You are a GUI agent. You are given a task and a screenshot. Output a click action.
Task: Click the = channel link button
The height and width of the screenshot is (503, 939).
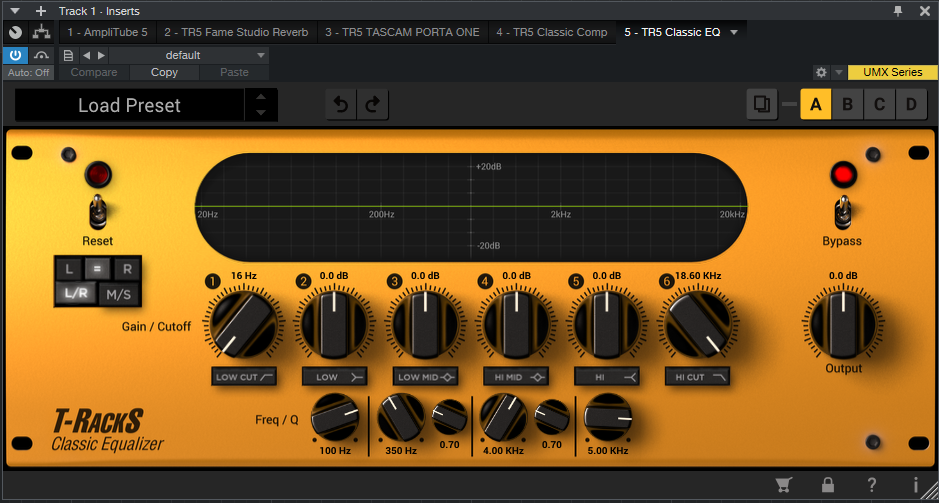[98, 269]
